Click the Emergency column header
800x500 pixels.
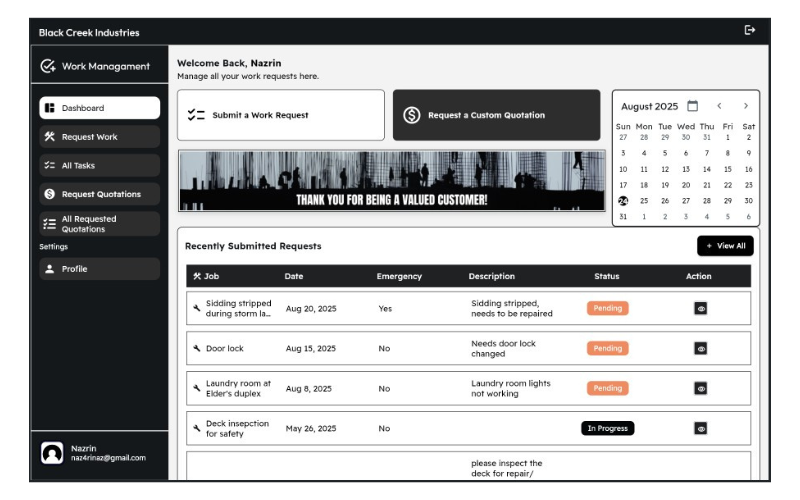click(399, 276)
